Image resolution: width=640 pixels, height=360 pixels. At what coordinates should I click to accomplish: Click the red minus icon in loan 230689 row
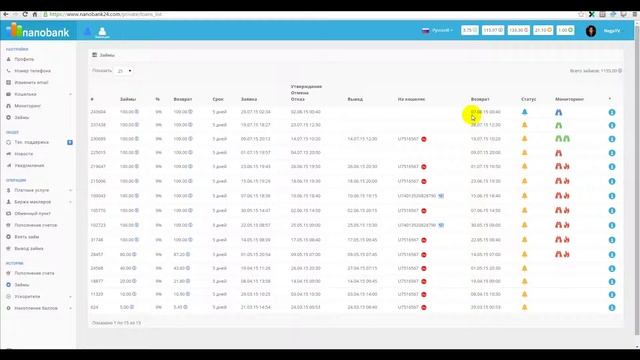[x=424, y=139]
